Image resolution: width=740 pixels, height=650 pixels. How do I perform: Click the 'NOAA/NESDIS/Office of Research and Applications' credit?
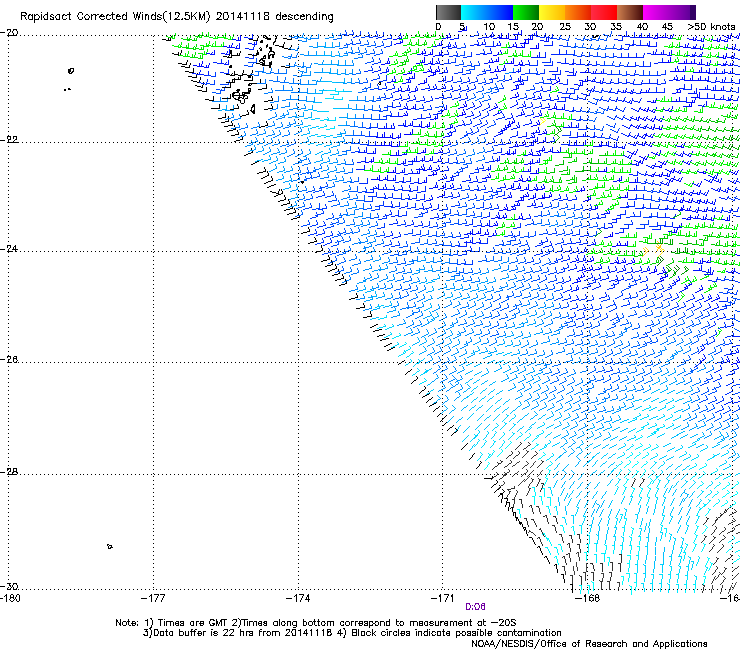pos(589,644)
